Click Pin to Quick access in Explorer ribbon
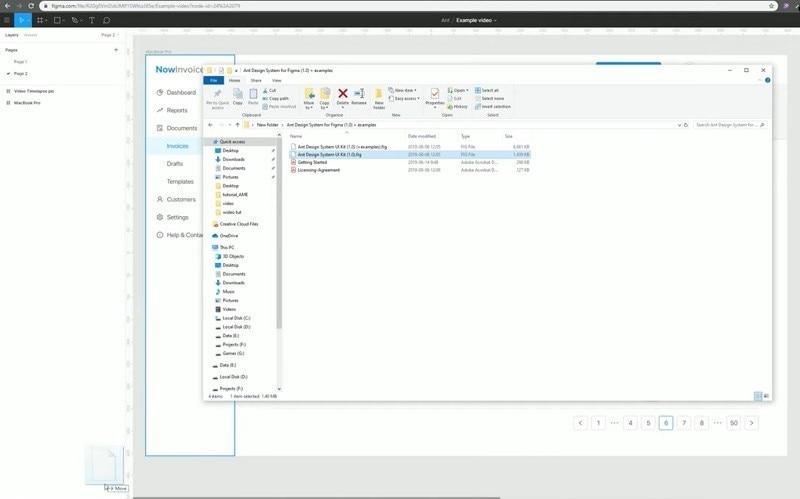Viewport: 800px width, 499px height. [217, 98]
